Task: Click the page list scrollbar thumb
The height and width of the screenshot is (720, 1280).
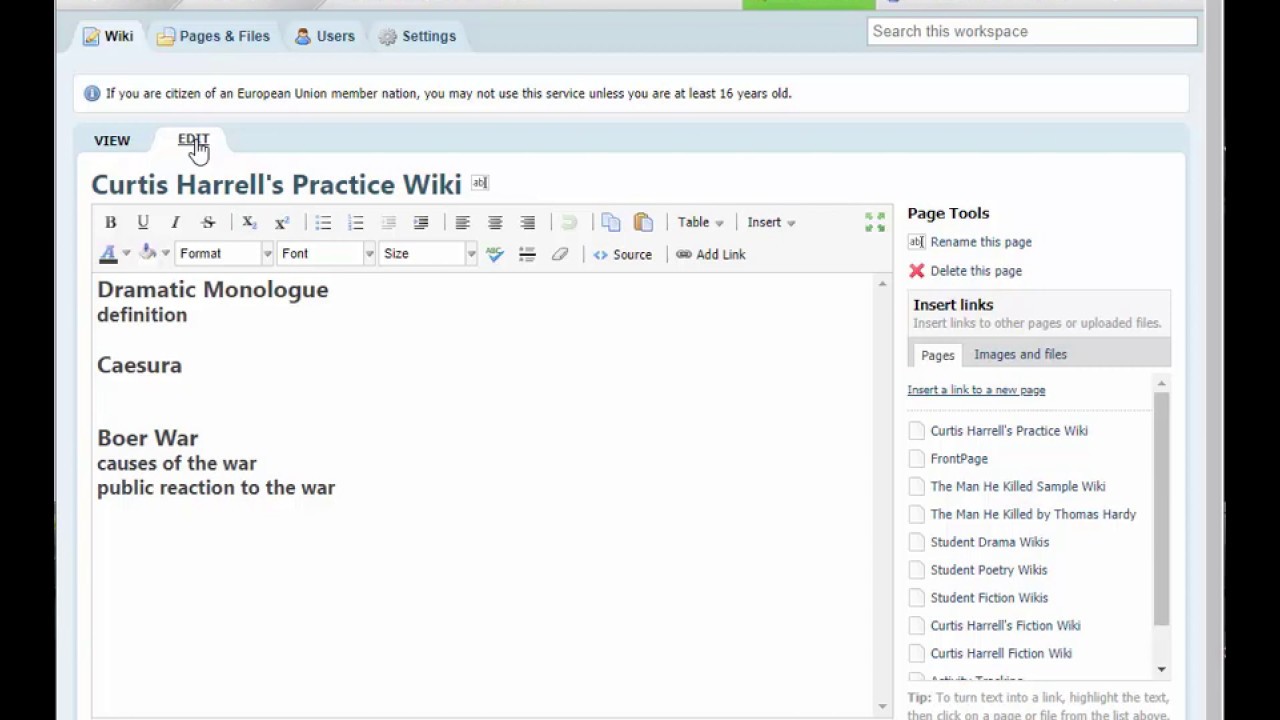Action: tap(1161, 508)
